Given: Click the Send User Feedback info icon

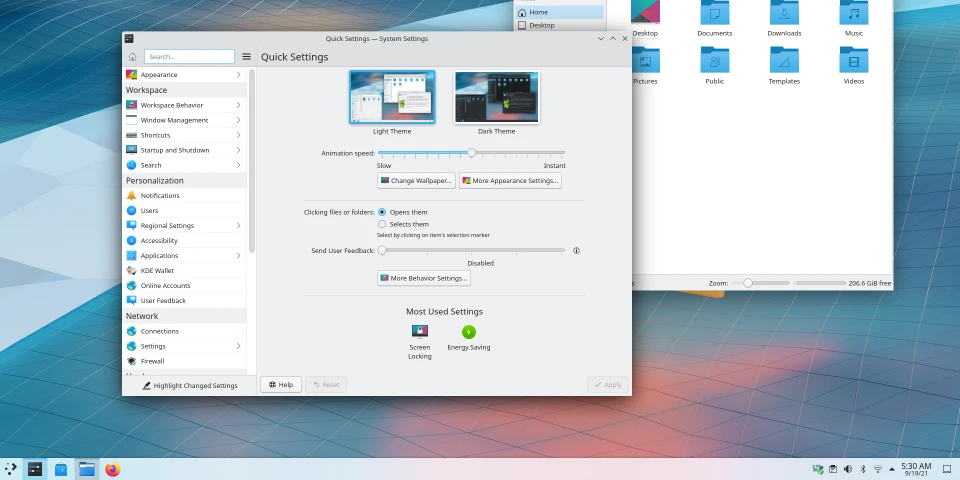Looking at the screenshot, I should pyautogui.click(x=577, y=251).
